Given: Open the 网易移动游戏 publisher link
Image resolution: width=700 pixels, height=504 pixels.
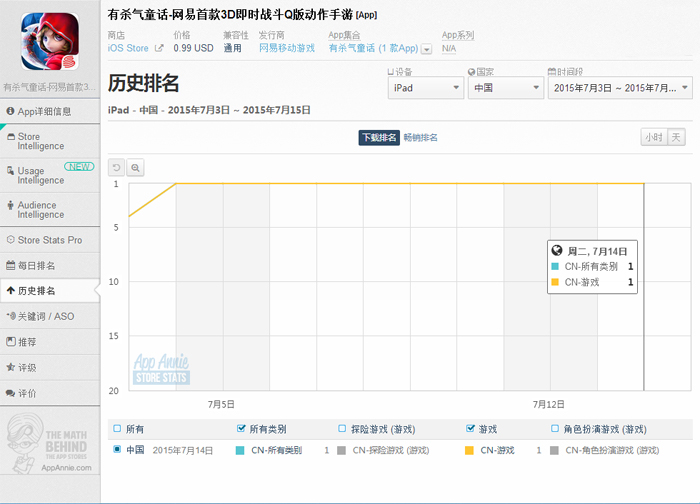Looking at the screenshot, I should [287, 48].
